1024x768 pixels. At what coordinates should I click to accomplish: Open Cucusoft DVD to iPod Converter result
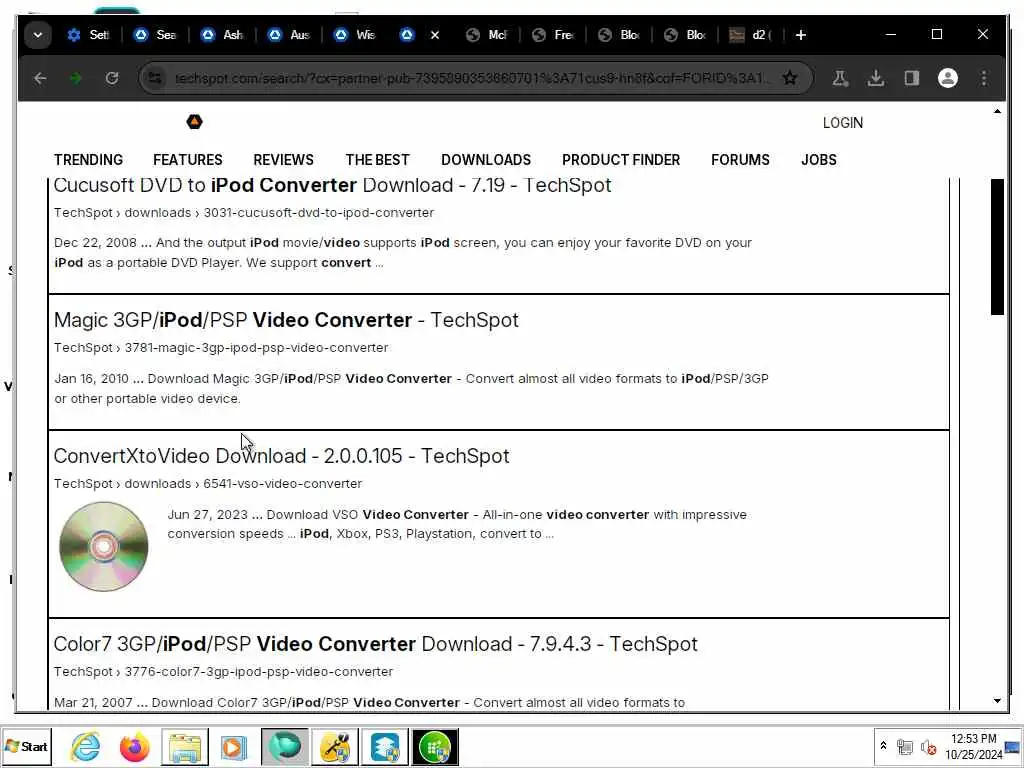point(332,185)
